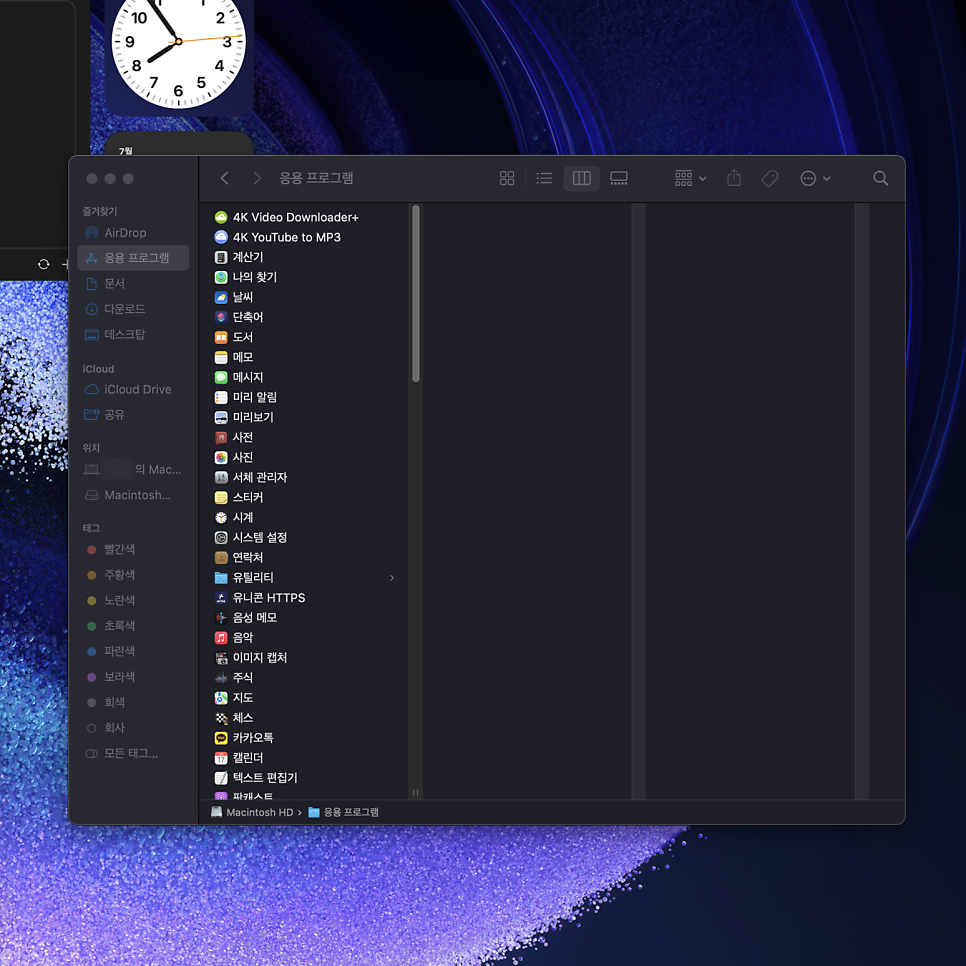Viewport: 966px width, 966px height.
Task: Filter by the gray tag 회색
Action: click(x=133, y=702)
